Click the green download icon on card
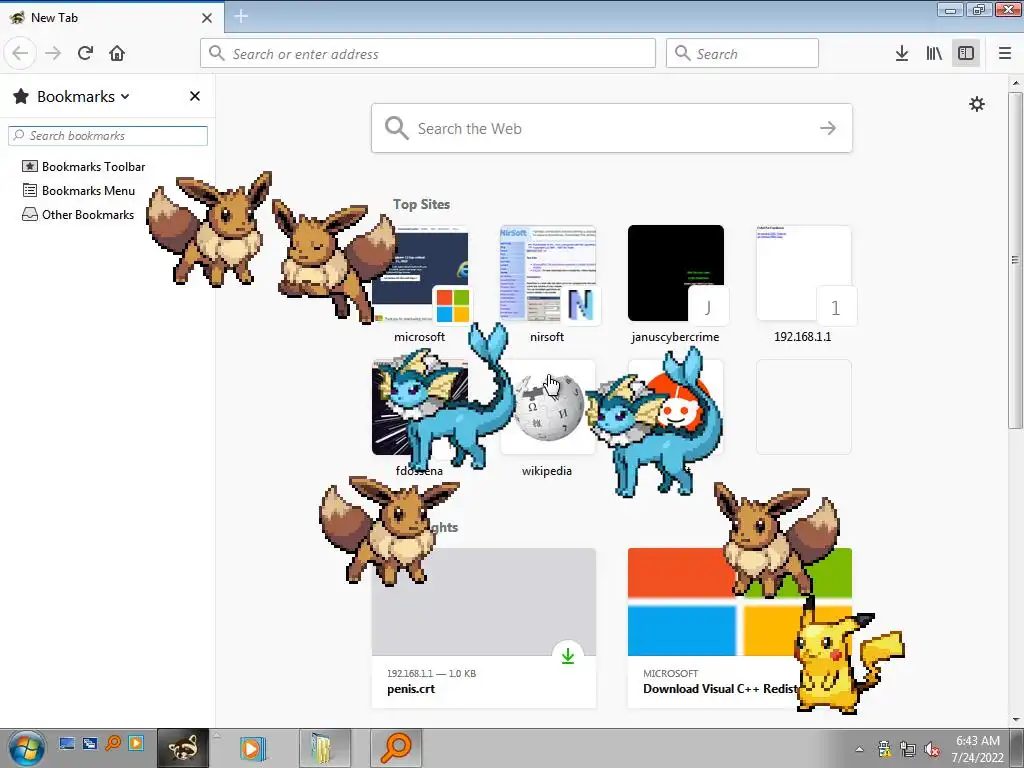 [568, 656]
